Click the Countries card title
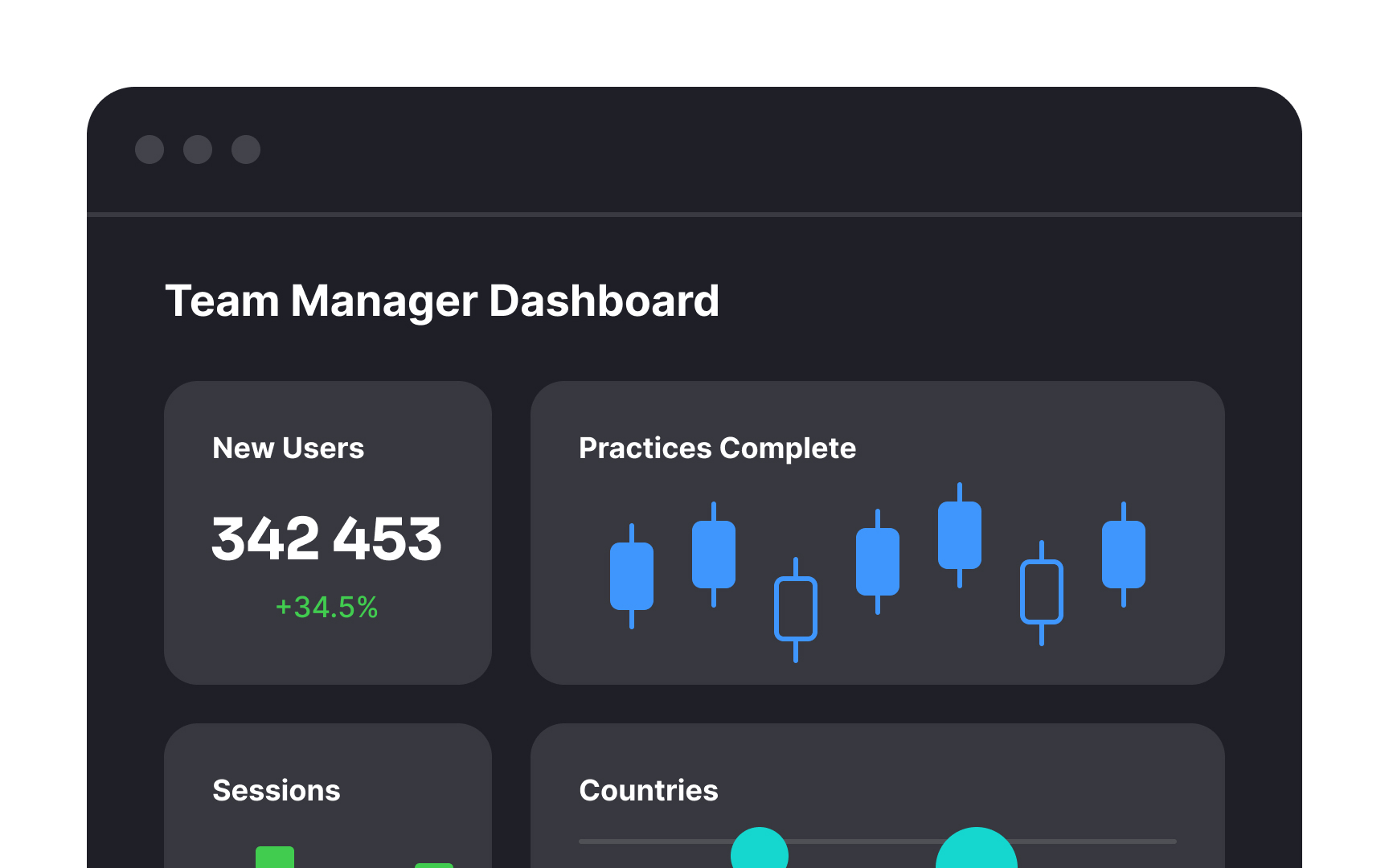This screenshot has height=868, width=1389. click(648, 790)
